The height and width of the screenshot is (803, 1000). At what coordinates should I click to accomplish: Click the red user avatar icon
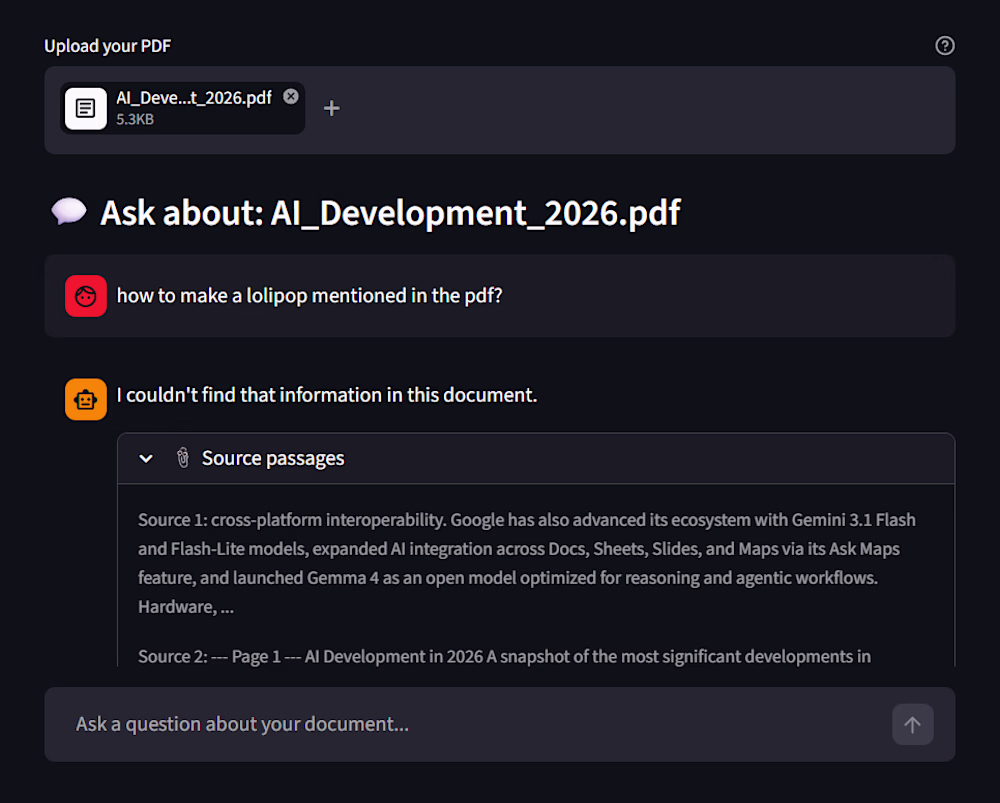click(x=86, y=296)
